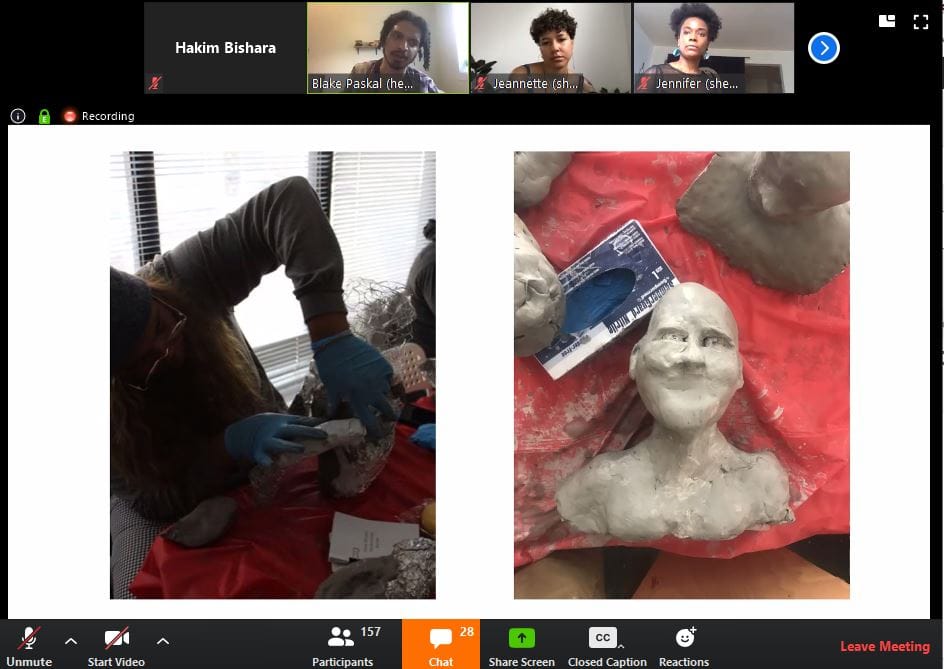Show meeting information via the info icon

(x=18, y=116)
